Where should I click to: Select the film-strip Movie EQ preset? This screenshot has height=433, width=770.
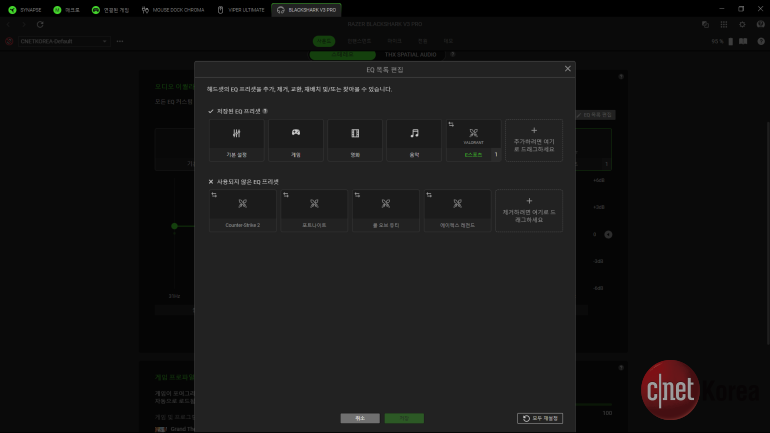[x=355, y=140]
